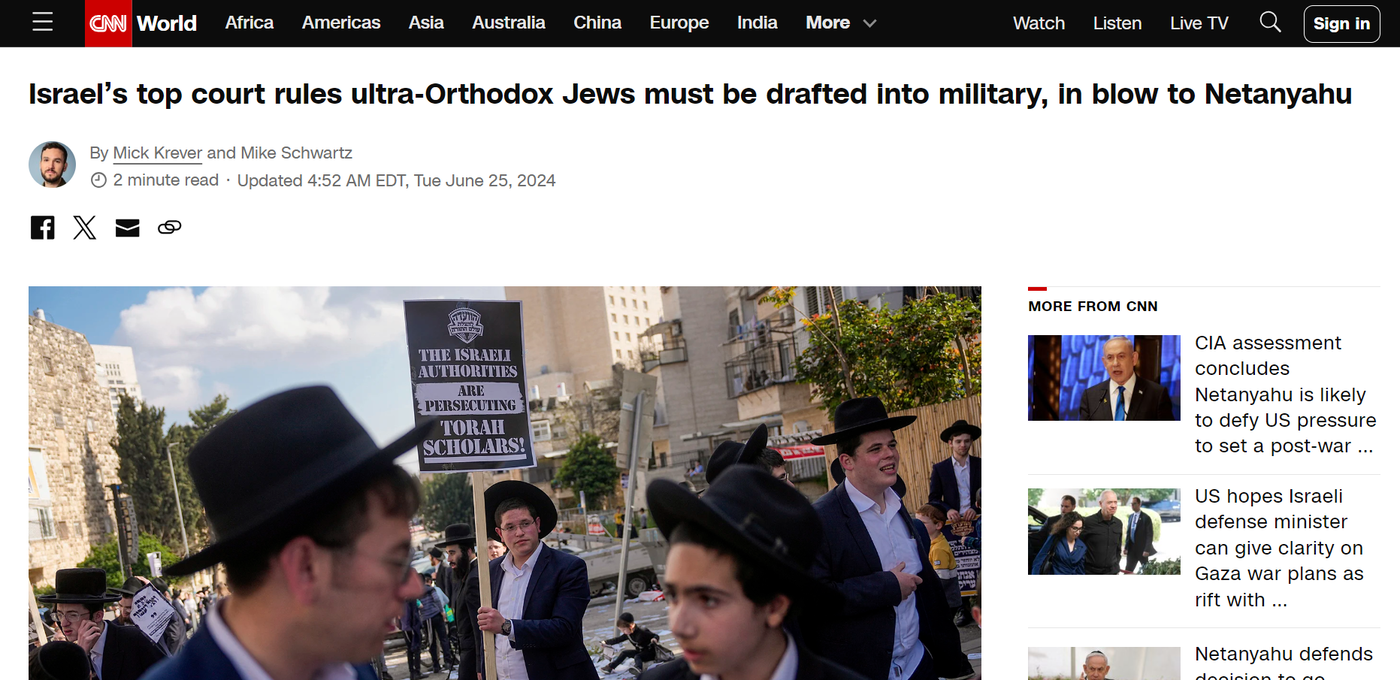Click the CNN logo
Viewport: 1400px width, 680px height.
(x=108, y=23)
